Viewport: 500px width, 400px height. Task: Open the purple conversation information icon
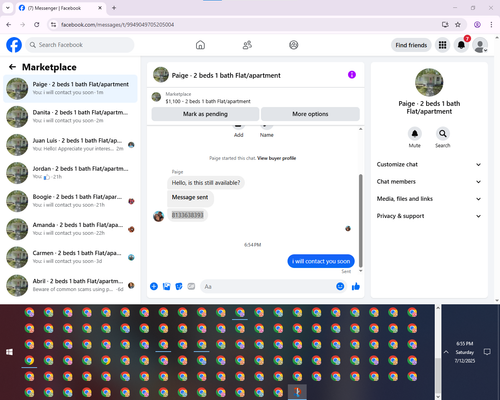(x=352, y=75)
